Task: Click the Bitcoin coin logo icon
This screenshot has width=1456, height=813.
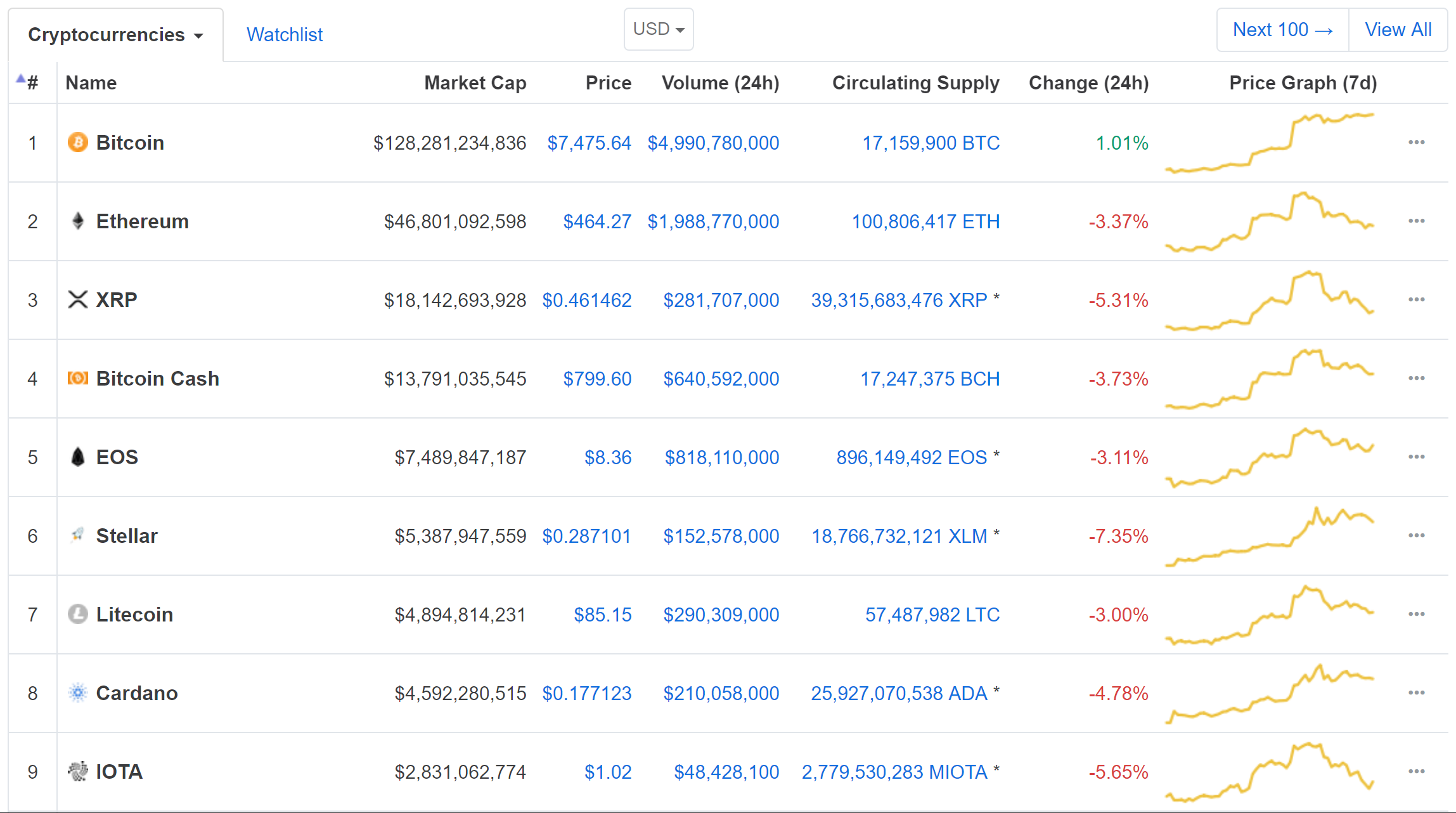Action: click(78, 142)
